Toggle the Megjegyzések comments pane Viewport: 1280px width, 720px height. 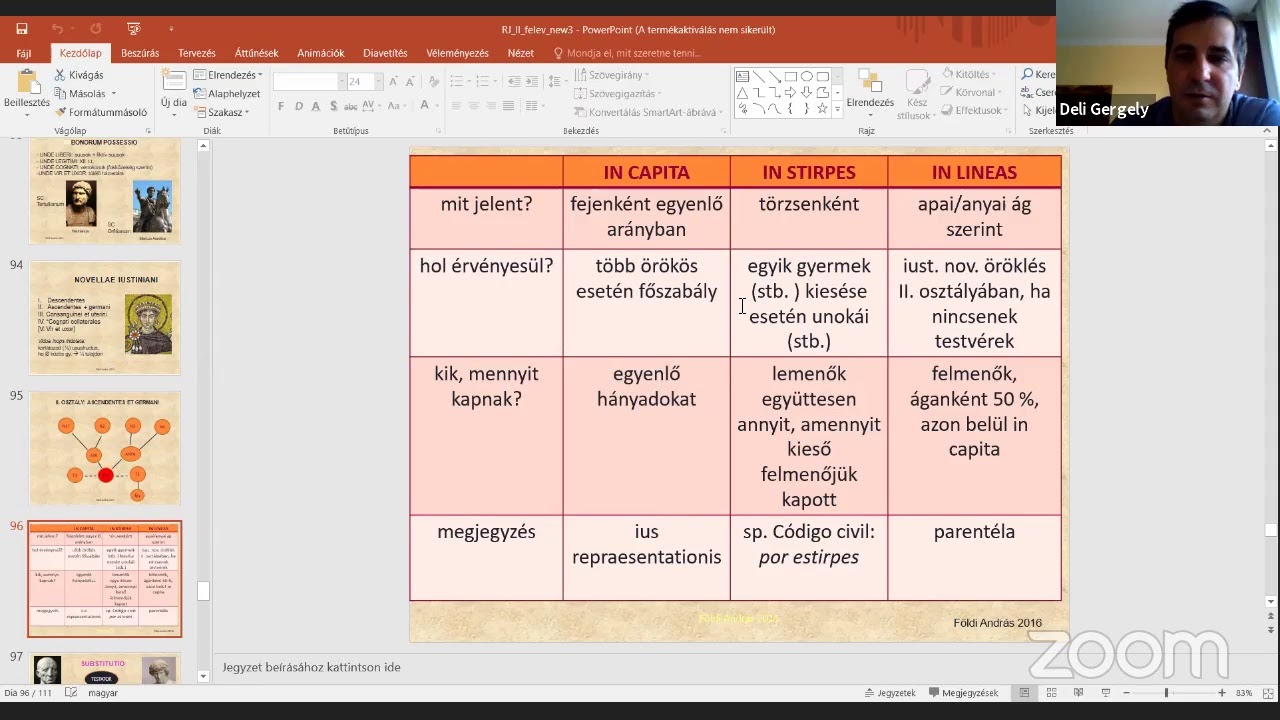[x=964, y=693]
